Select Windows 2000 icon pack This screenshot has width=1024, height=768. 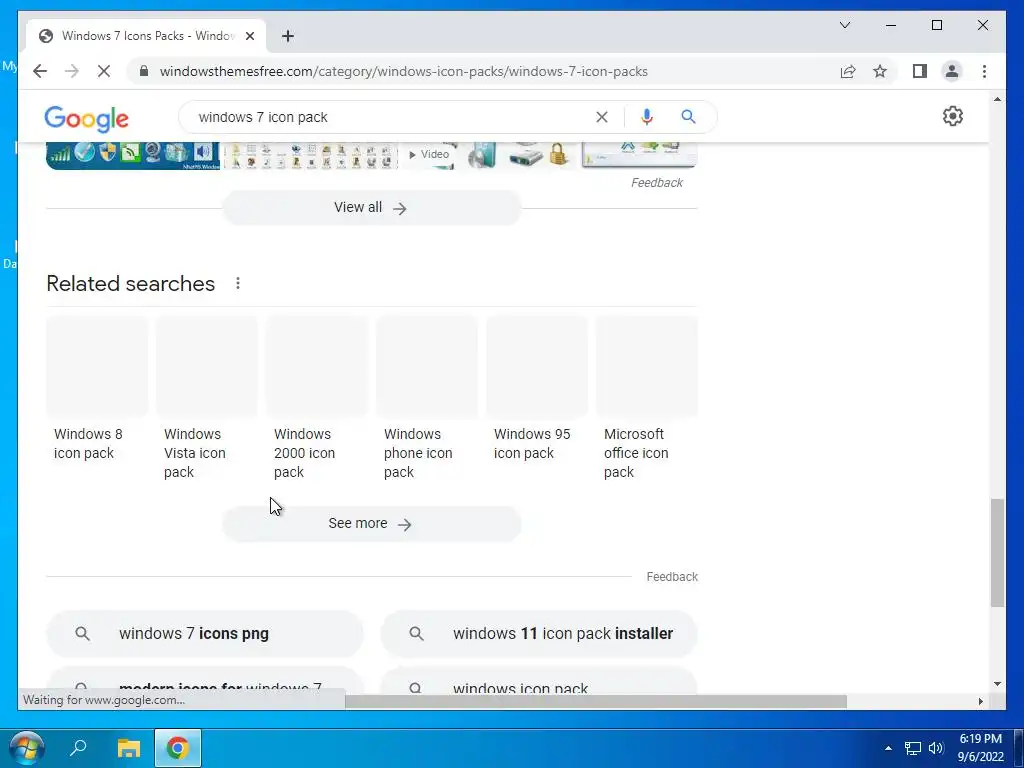point(317,399)
